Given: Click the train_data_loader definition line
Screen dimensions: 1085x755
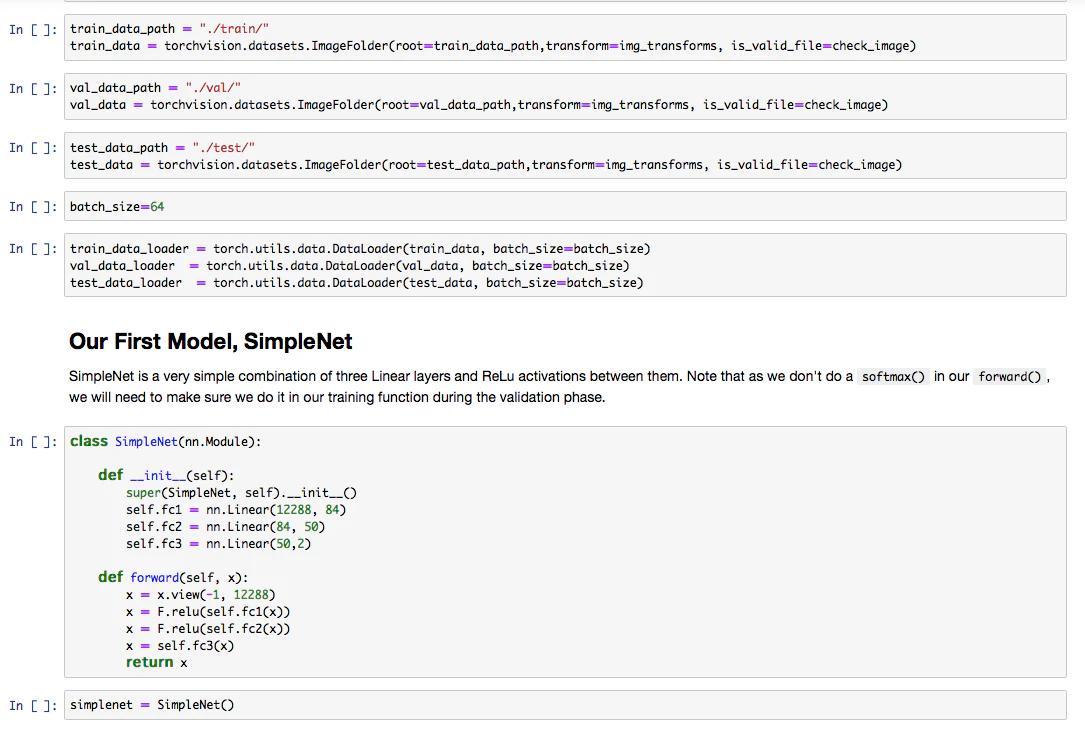Looking at the screenshot, I should click(360, 248).
